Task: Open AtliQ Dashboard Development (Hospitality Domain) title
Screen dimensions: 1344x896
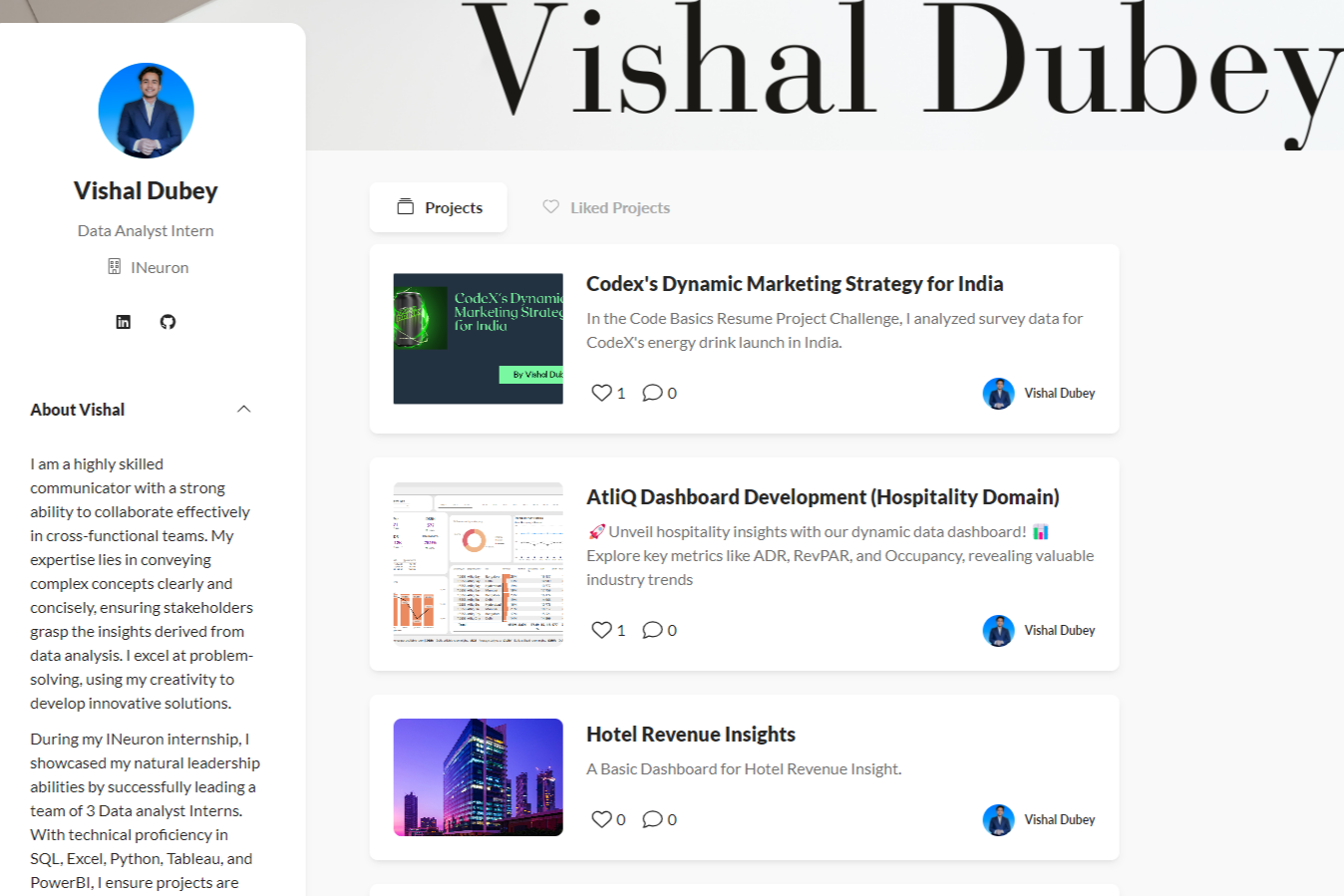Action: click(823, 497)
